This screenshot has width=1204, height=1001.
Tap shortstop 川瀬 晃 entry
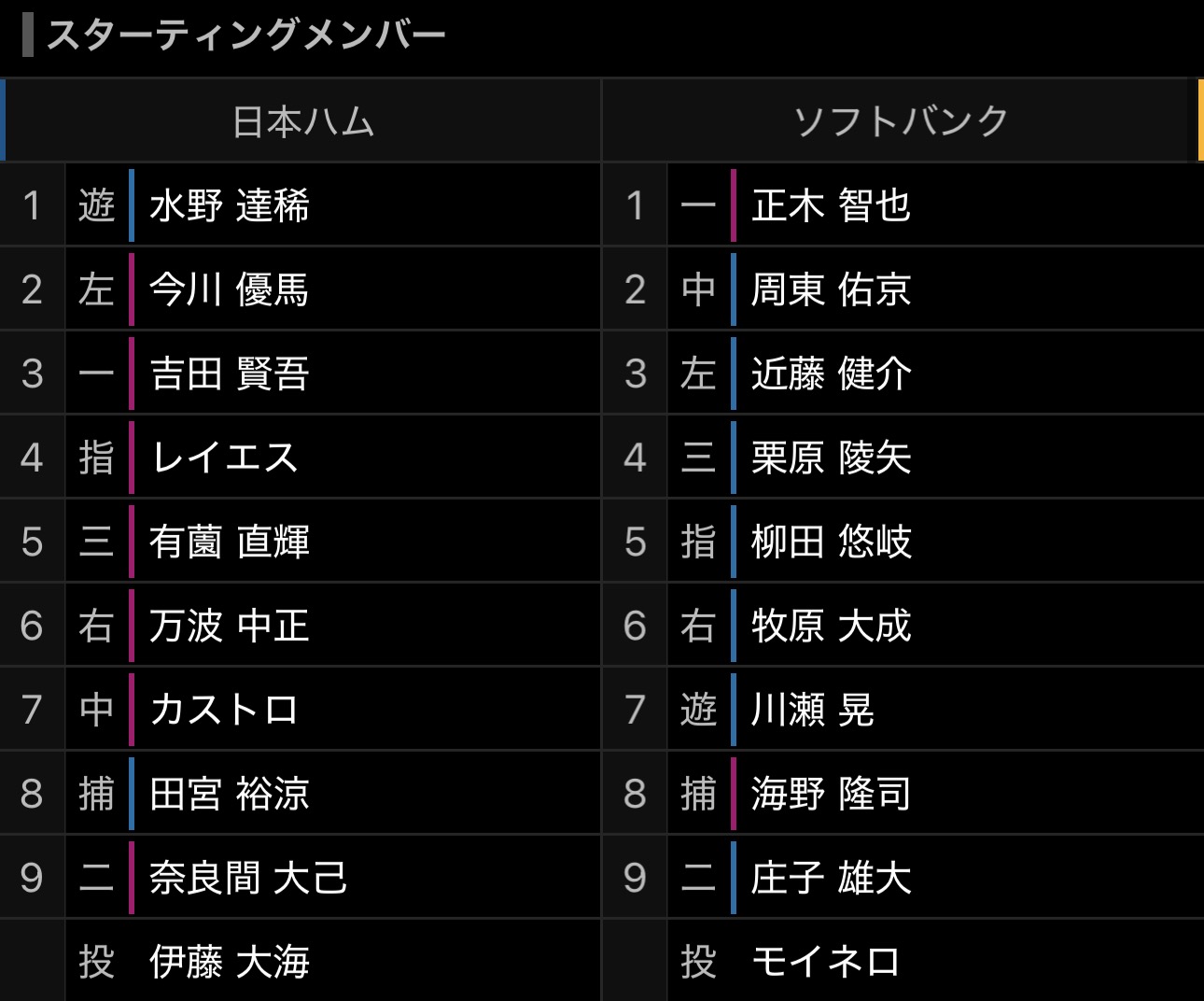point(812,710)
